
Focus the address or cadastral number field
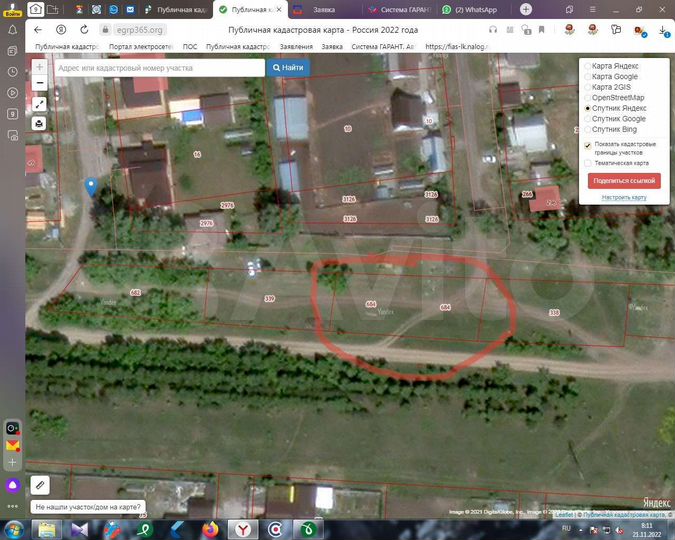point(159,68)
